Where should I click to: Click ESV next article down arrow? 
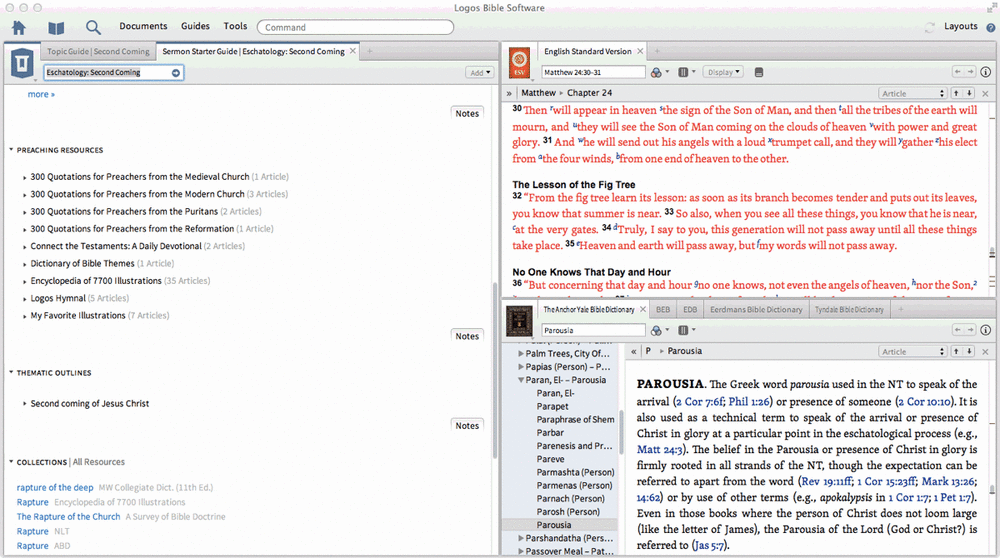pyautogui.click(x=969, y=93)
